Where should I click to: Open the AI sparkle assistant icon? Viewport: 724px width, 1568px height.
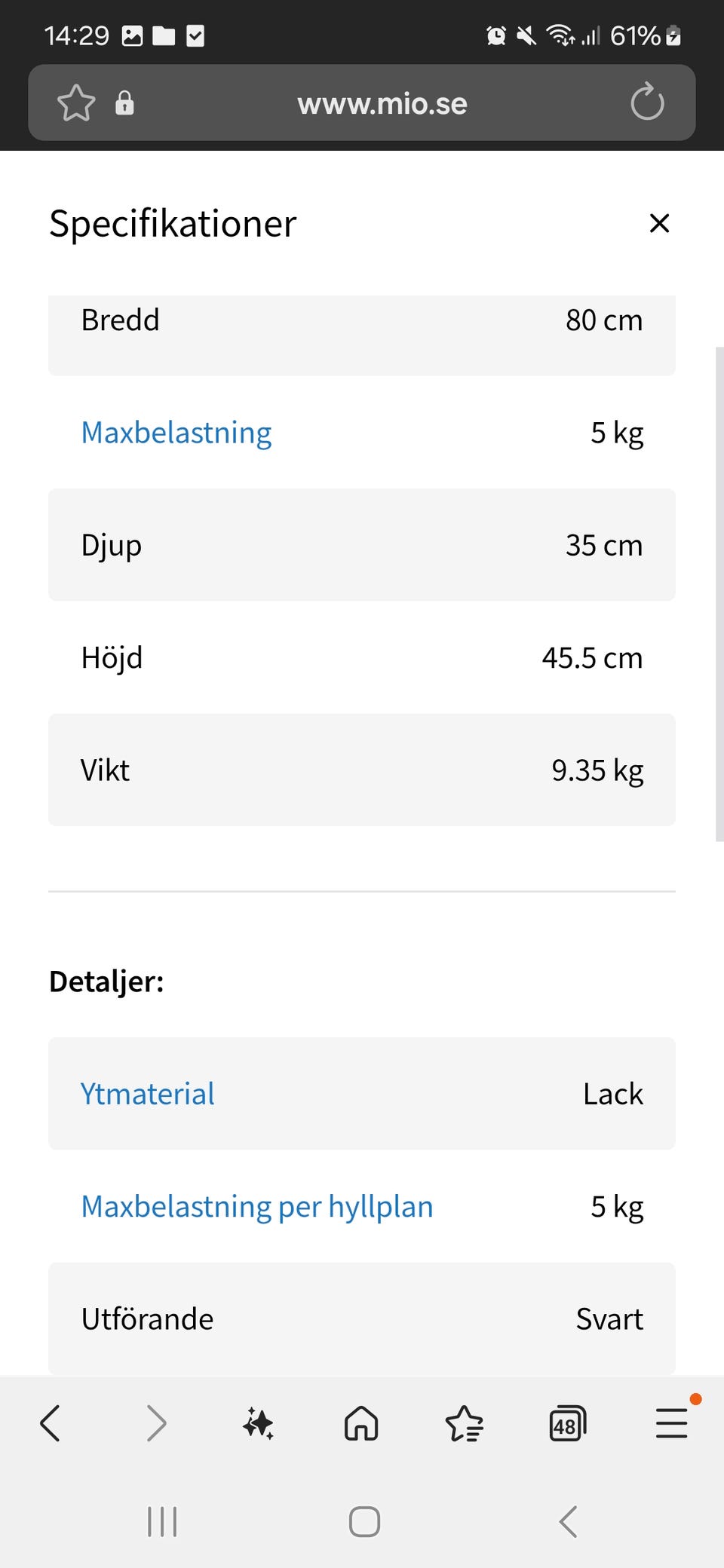click(x=258, y=1423)
